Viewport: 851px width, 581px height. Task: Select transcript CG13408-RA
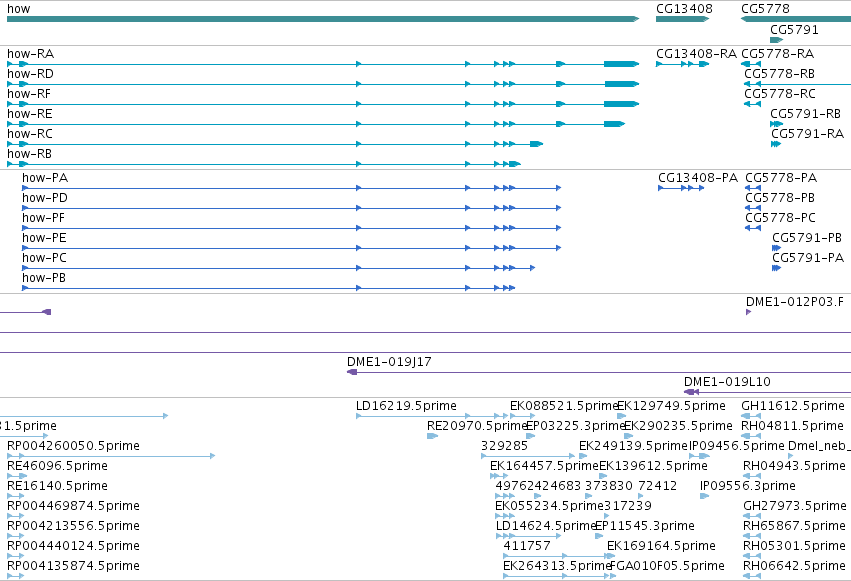pyautogui.click(x=696, y=54)
